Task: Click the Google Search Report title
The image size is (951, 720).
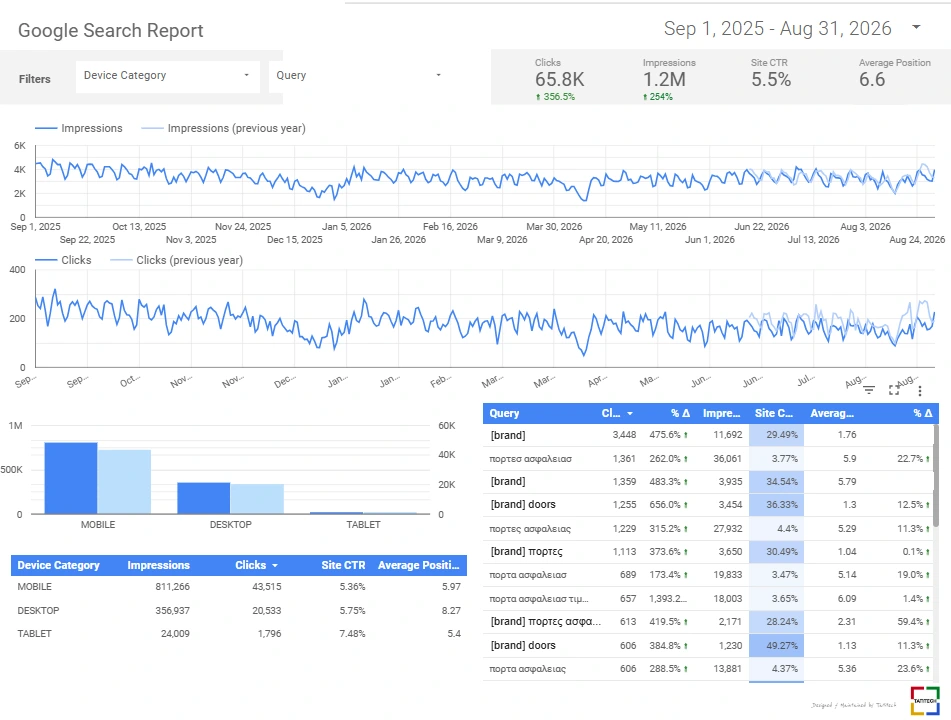Action: (110, 30)
